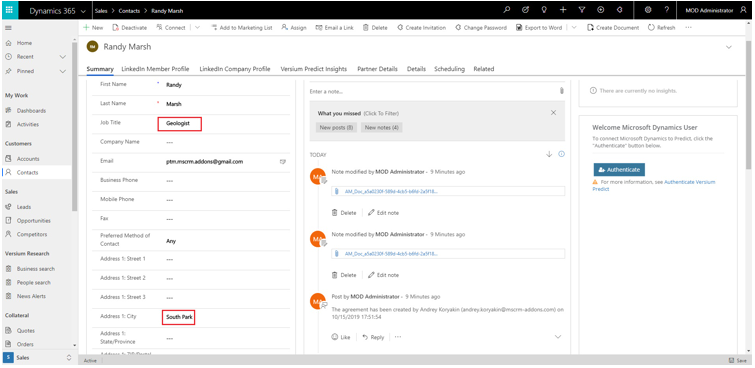
Task: Open the MOD Administrator user profile
Action: (x=716, y=11)
